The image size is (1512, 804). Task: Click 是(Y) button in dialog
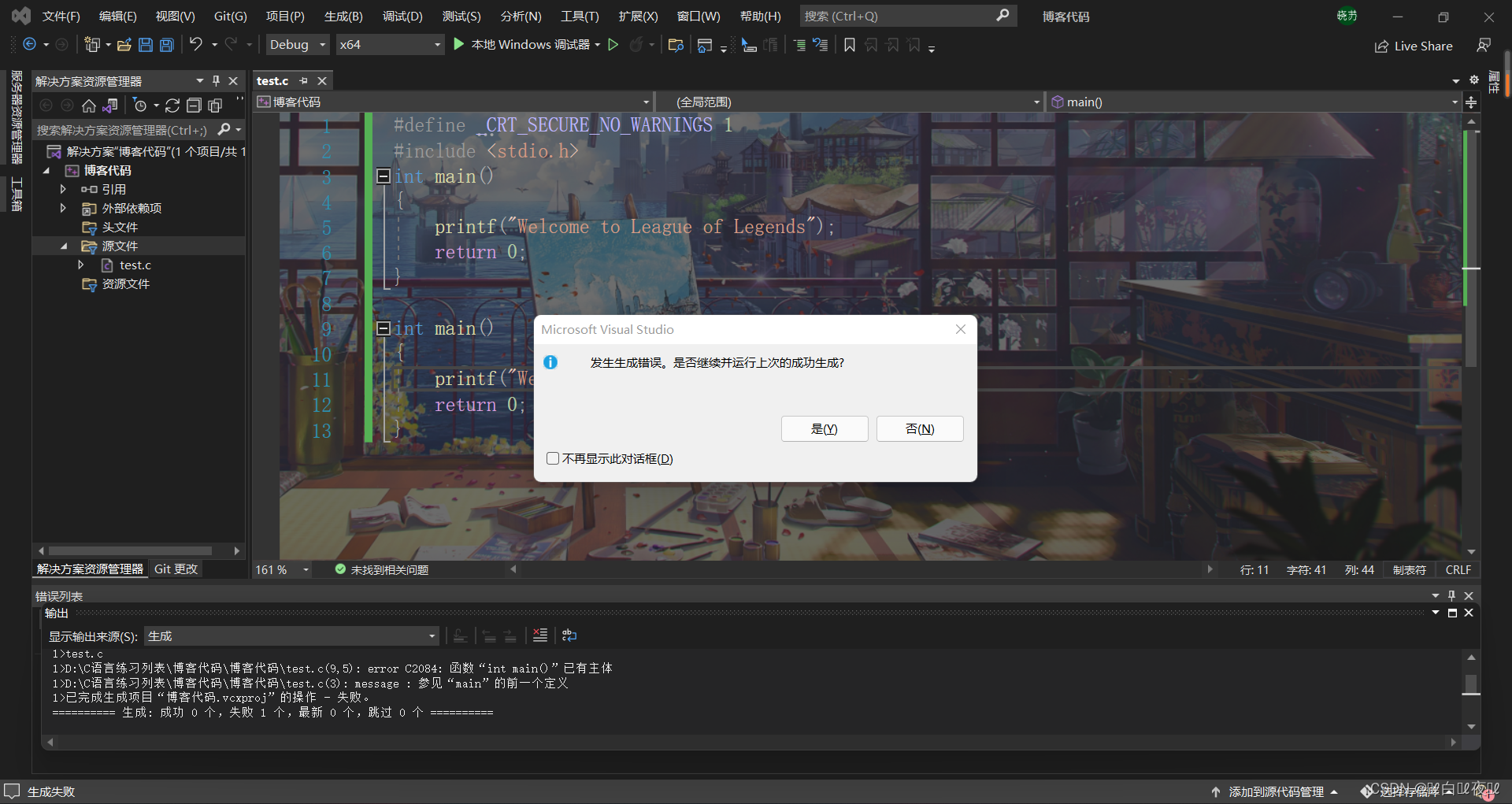coord(825,428)
